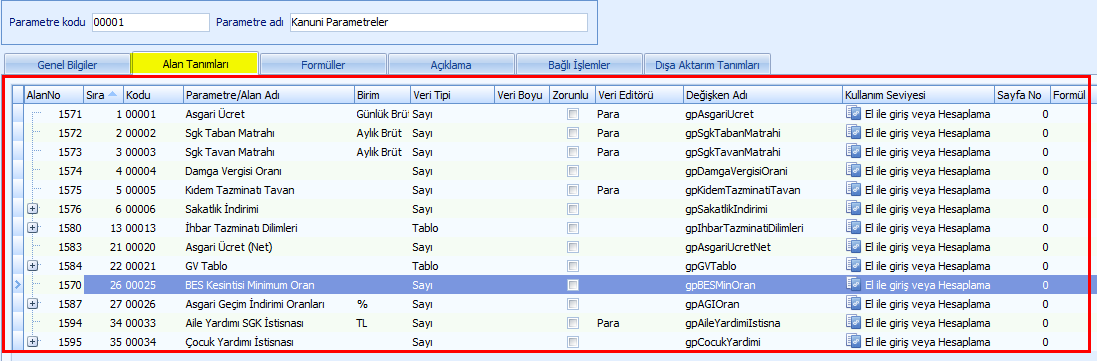Image resolution: width=1097 pixels, height=361 pixels.
Task: Click the TL unit cell for Aile Yardımı
Action: (382, 323)
